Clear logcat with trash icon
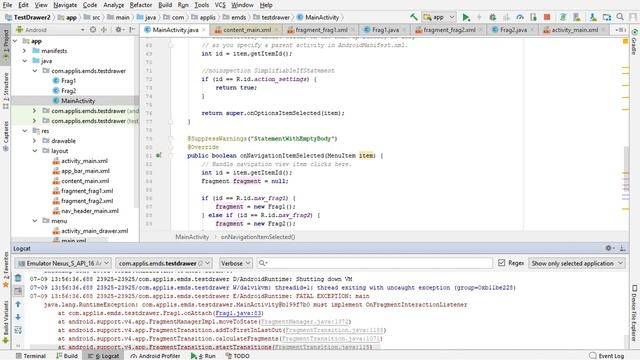640x360 pixels. 18,278
